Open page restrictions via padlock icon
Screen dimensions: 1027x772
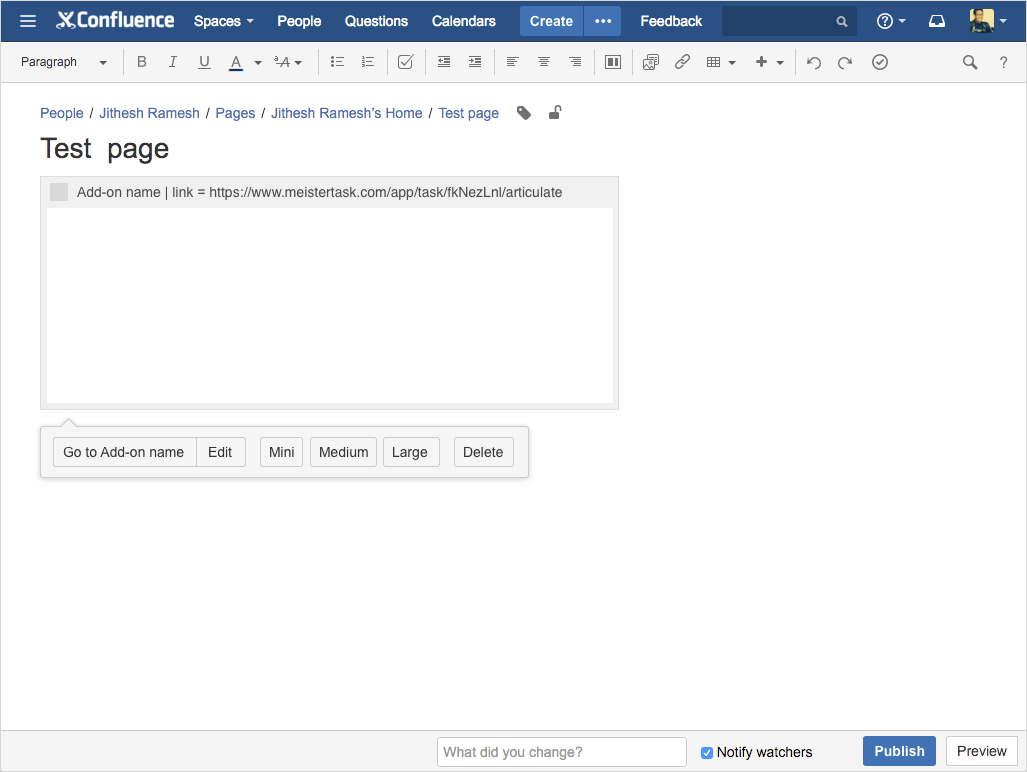click(555, 113)
